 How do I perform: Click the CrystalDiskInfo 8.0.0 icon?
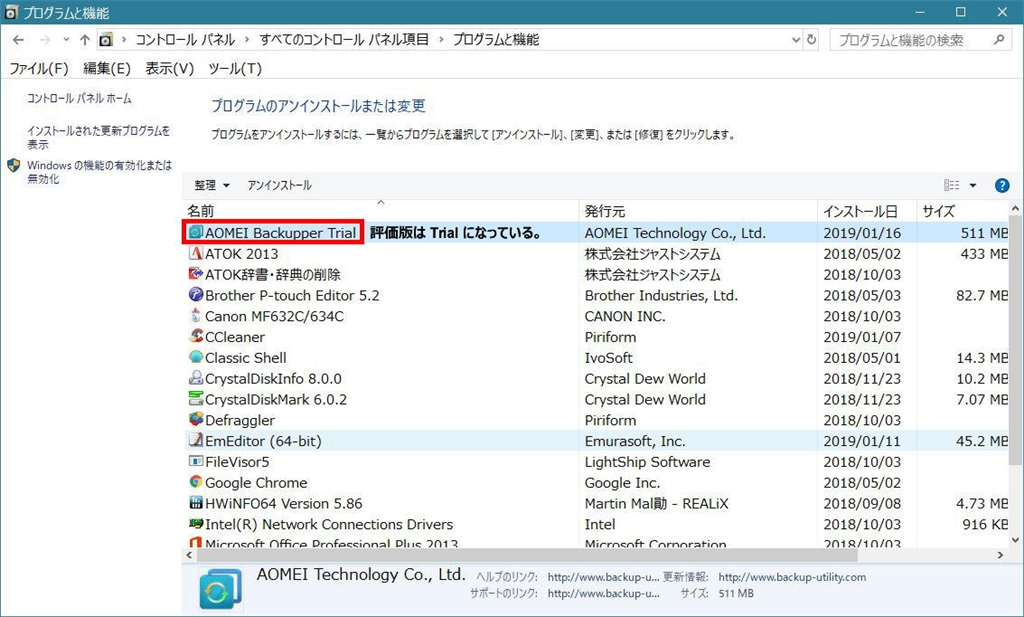pyautogui.click(x=195, y=378)
